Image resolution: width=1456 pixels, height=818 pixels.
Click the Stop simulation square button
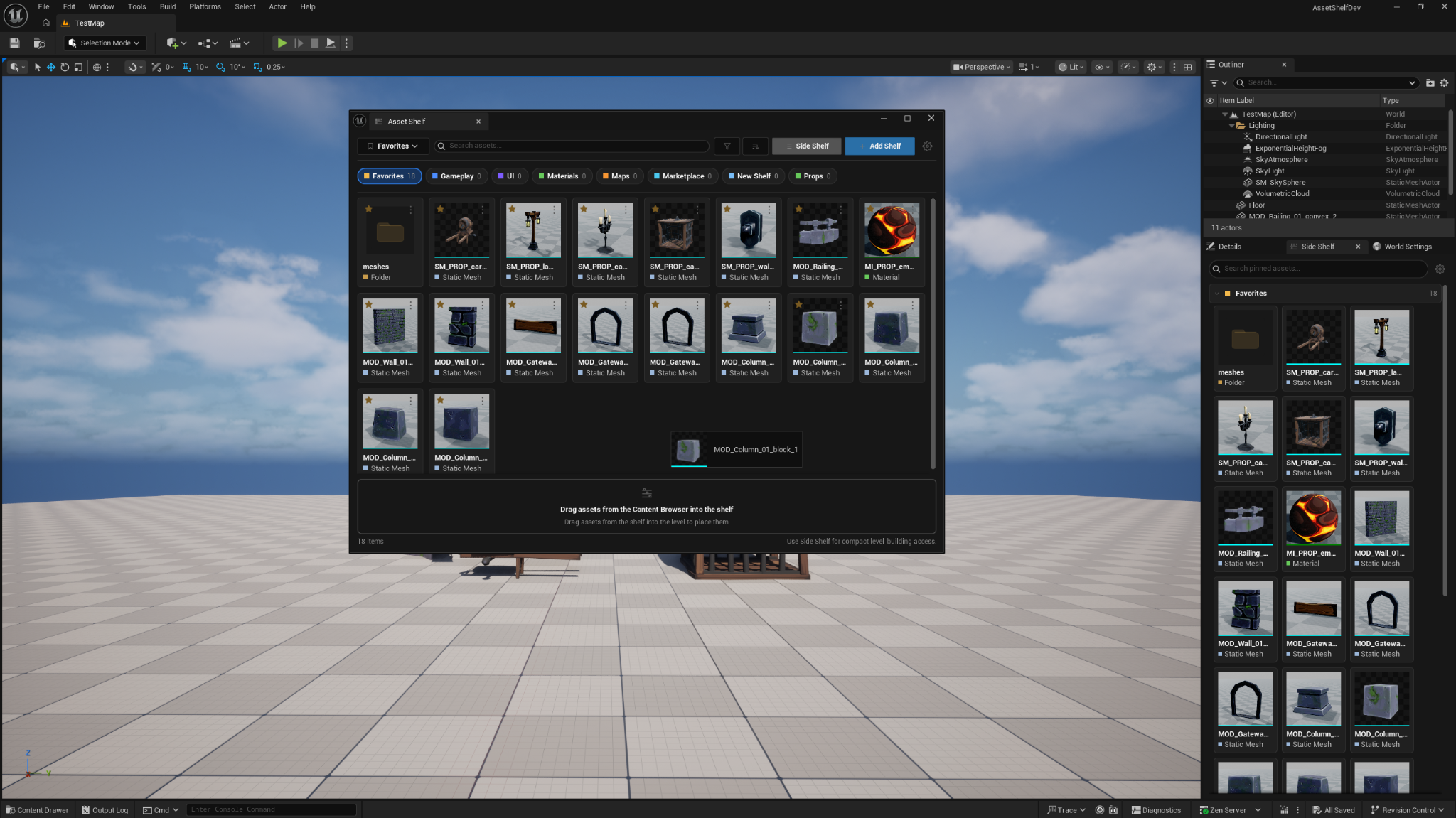(314, 43)
